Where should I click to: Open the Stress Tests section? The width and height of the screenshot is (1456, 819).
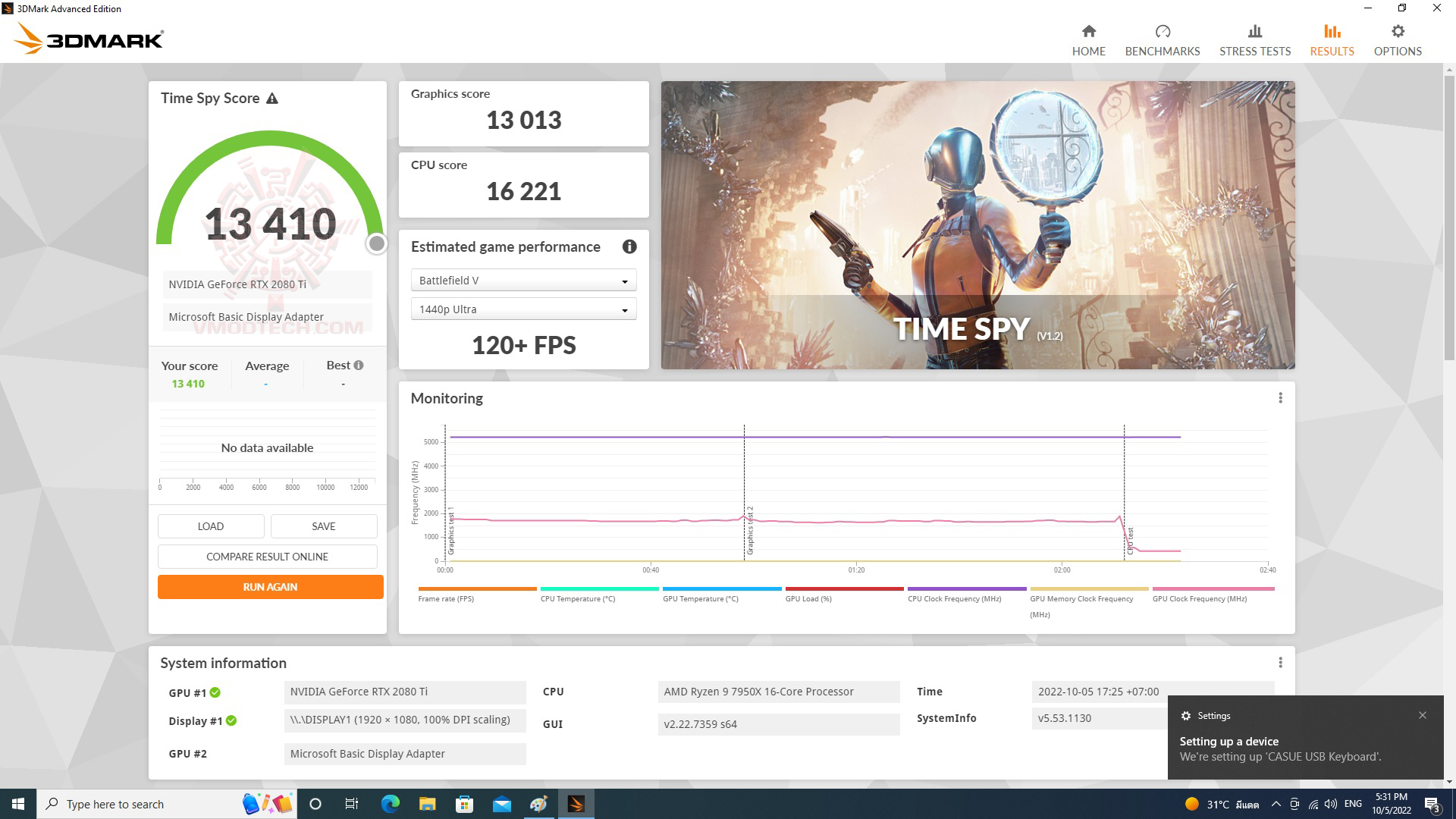tap(1254, 38)
